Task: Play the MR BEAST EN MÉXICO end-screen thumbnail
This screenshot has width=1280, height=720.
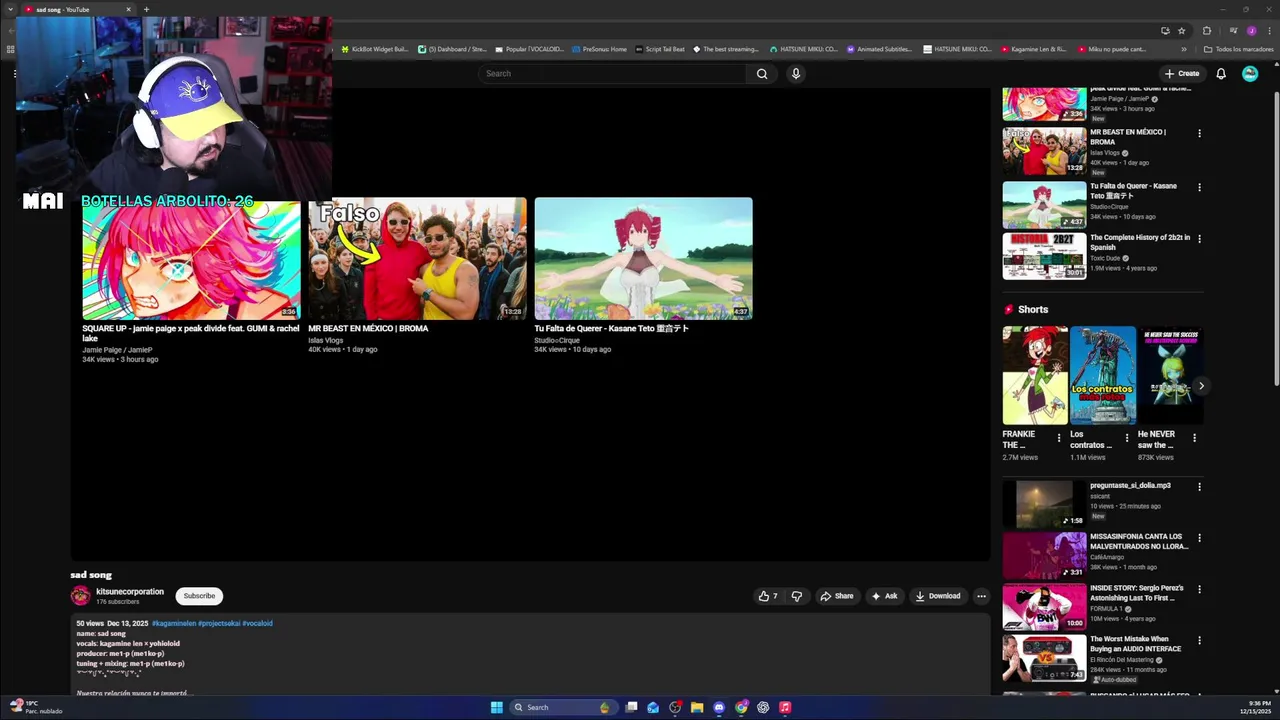Action: [417, 258]
